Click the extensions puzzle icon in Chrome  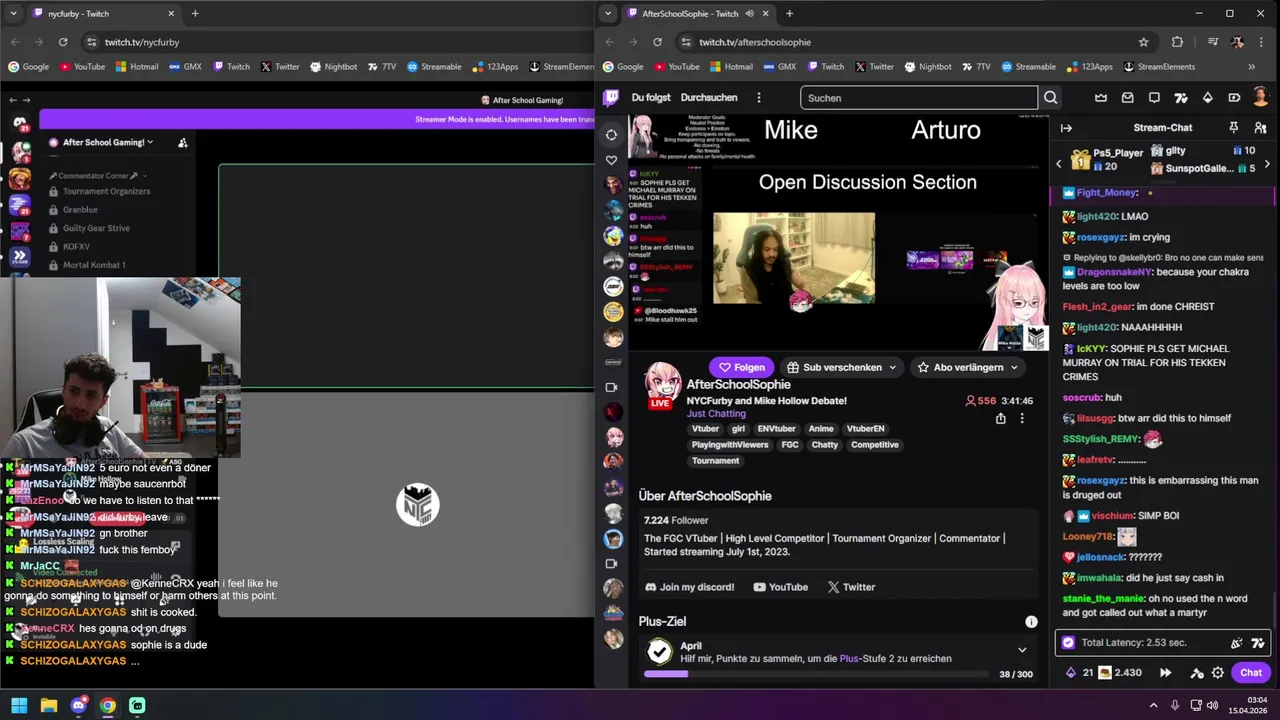pyautogui.click(x=1177, y=42)
